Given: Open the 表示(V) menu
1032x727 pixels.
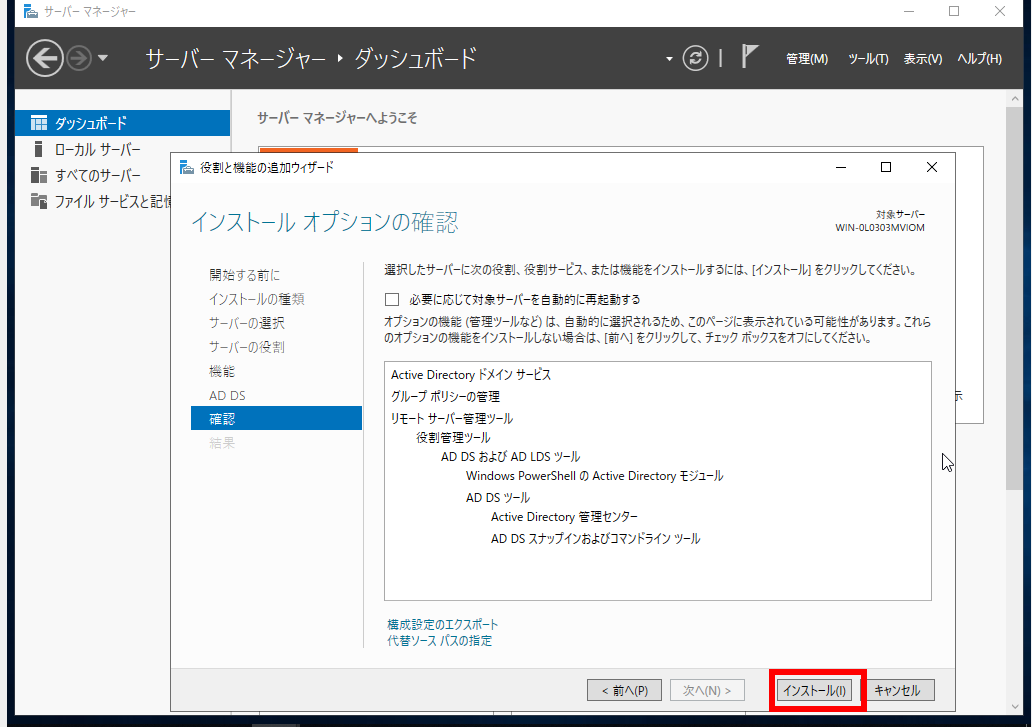Looking at the screenshot, I should (x=922, y=59).
